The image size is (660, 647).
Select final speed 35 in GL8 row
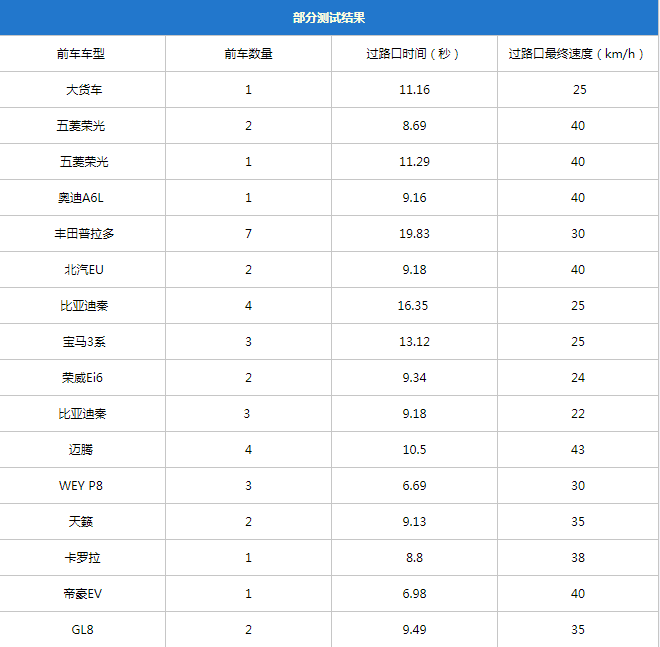click(578, 630)
